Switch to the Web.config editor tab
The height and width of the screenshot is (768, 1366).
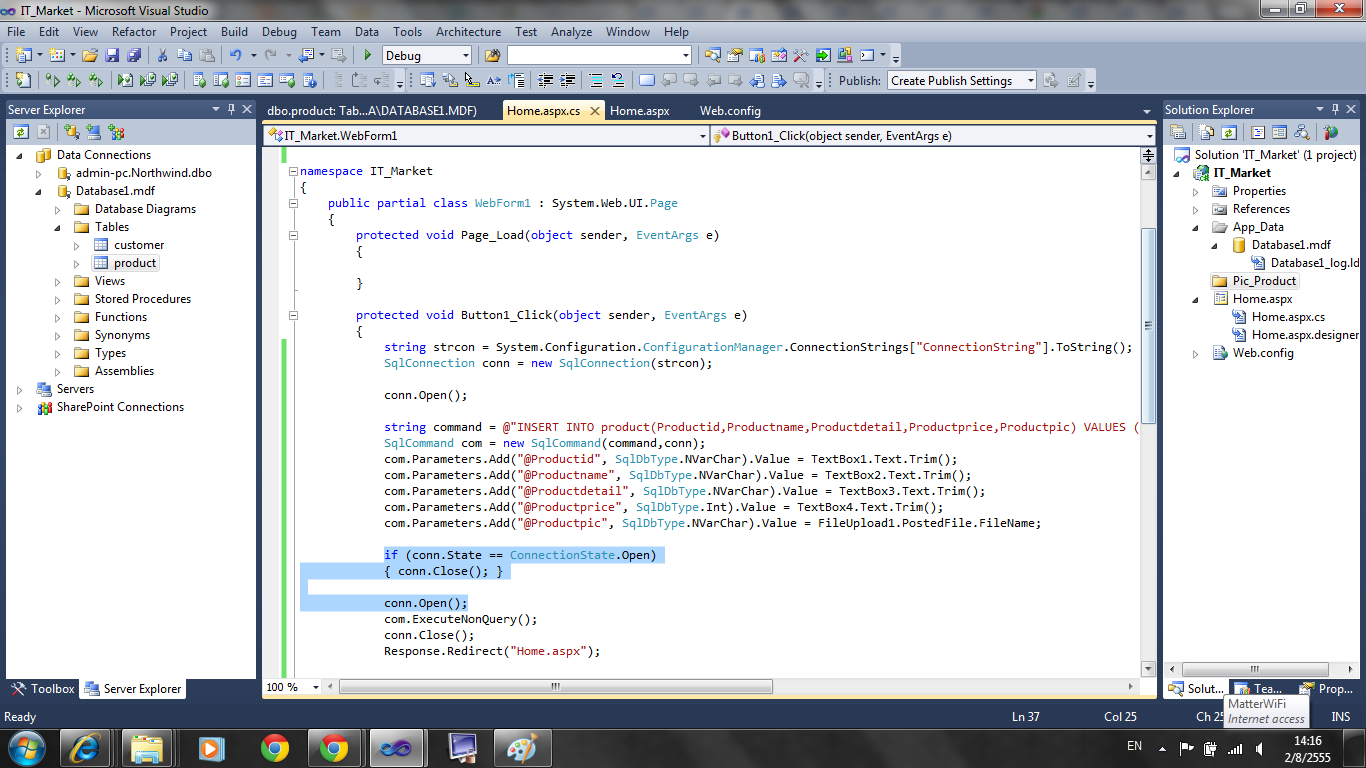coord(730,111)
